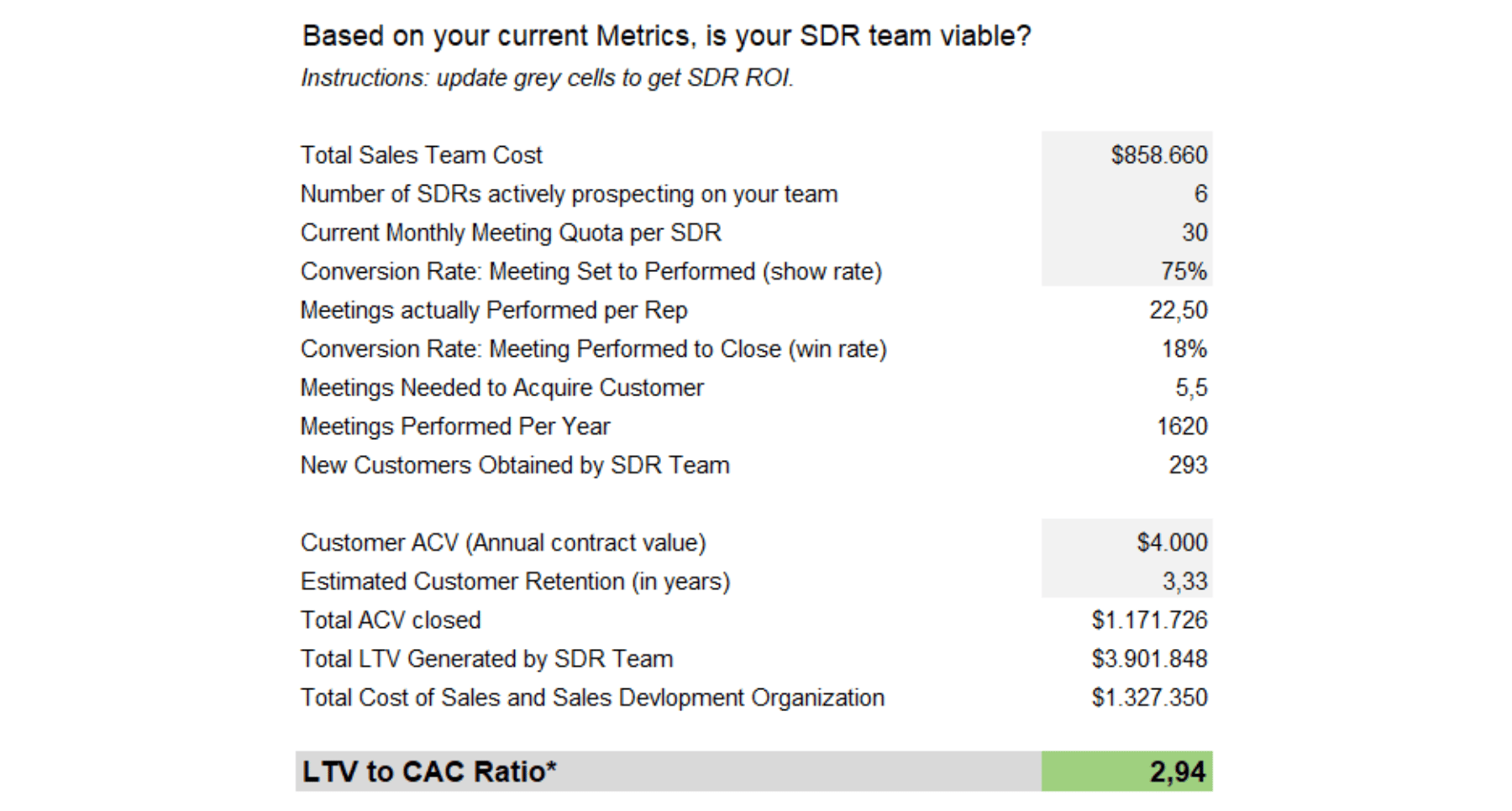The height and width of the screenshot is (811, 1512).
Task: Click the Meetings Needed value 5,5
Action: point(1191,388)
